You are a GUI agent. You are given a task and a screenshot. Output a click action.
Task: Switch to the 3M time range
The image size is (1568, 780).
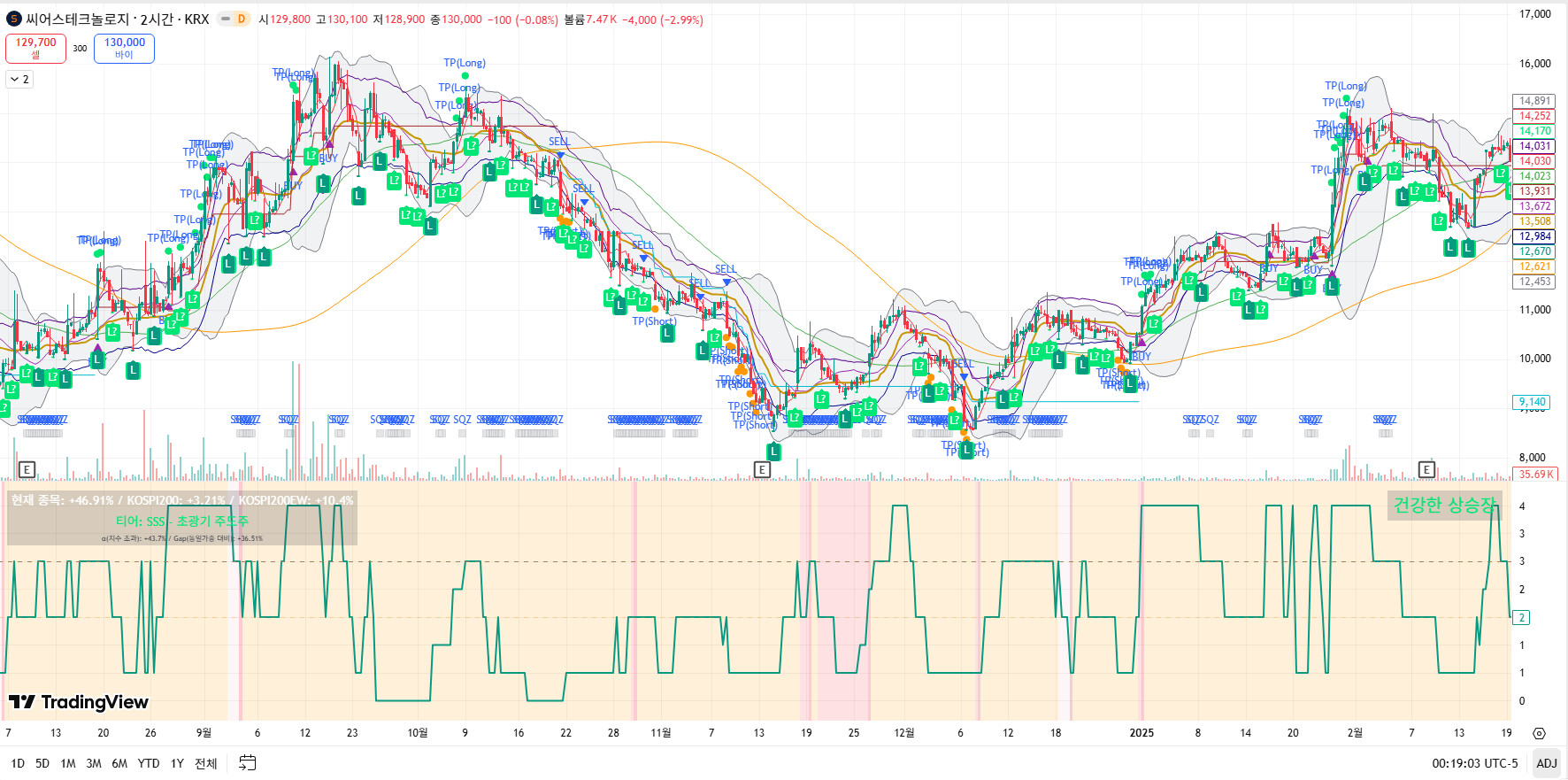click(x=94, y=763)
